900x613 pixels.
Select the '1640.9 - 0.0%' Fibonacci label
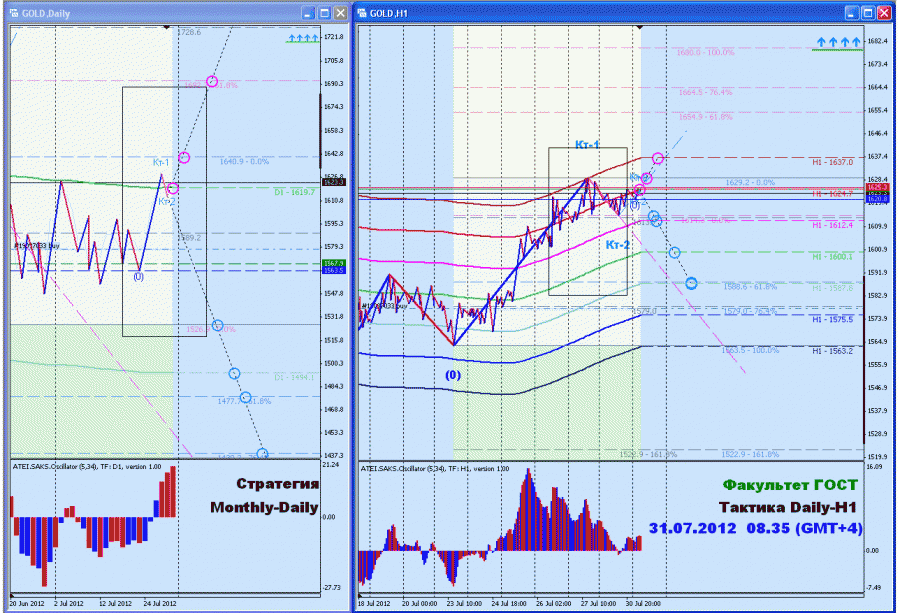[x=244, y=162]
